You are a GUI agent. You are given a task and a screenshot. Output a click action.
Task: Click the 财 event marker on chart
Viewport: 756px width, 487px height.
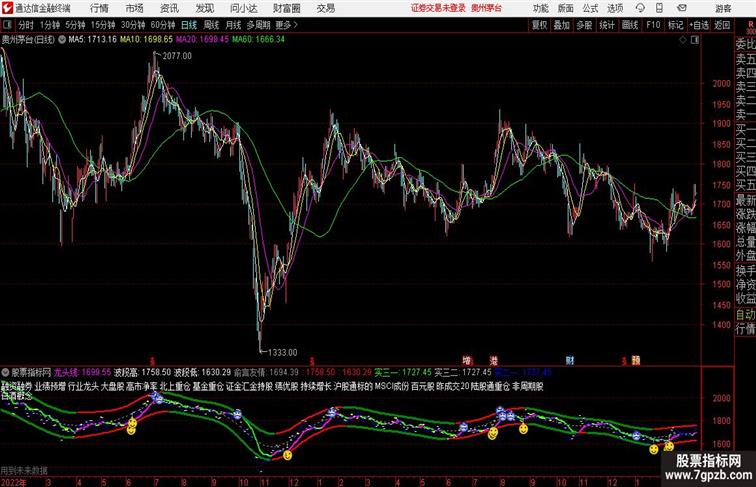(x=570, y=360)
